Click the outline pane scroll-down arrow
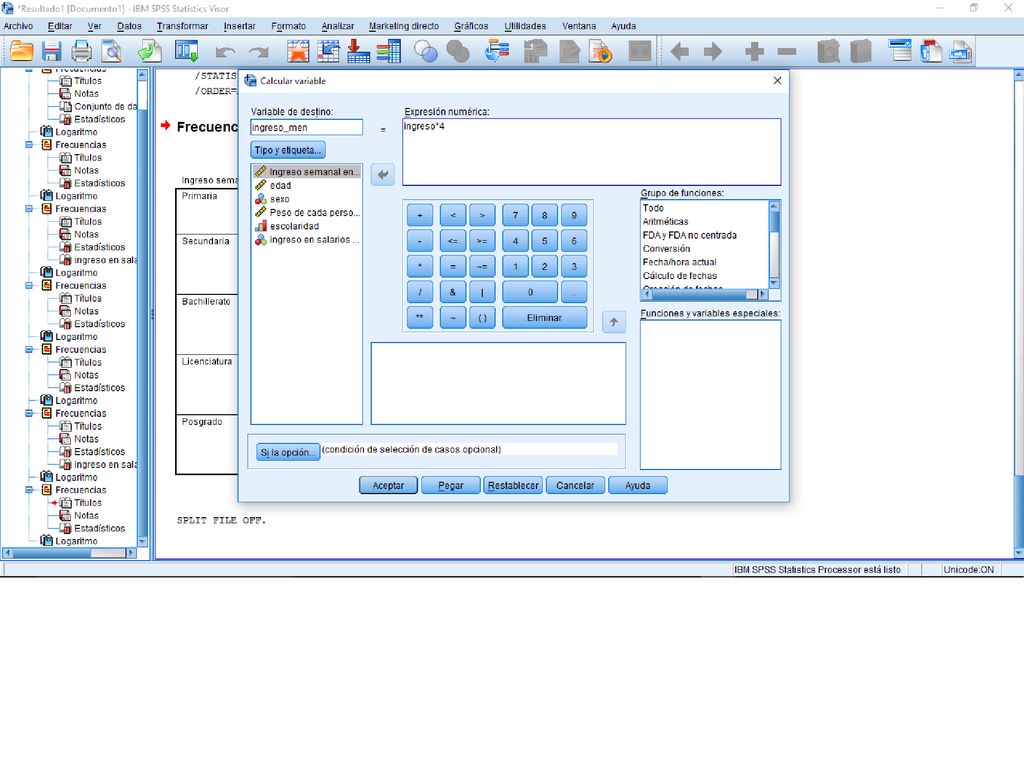The image size is (1024, 768). pos(142,541)
